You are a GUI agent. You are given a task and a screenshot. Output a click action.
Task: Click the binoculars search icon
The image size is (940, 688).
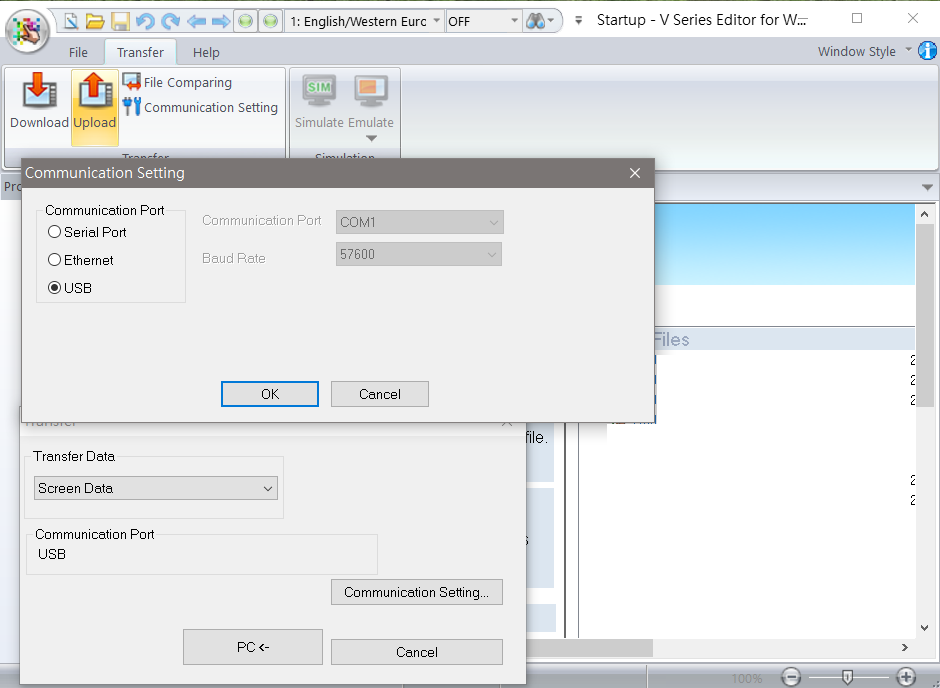tap(537, 21)
